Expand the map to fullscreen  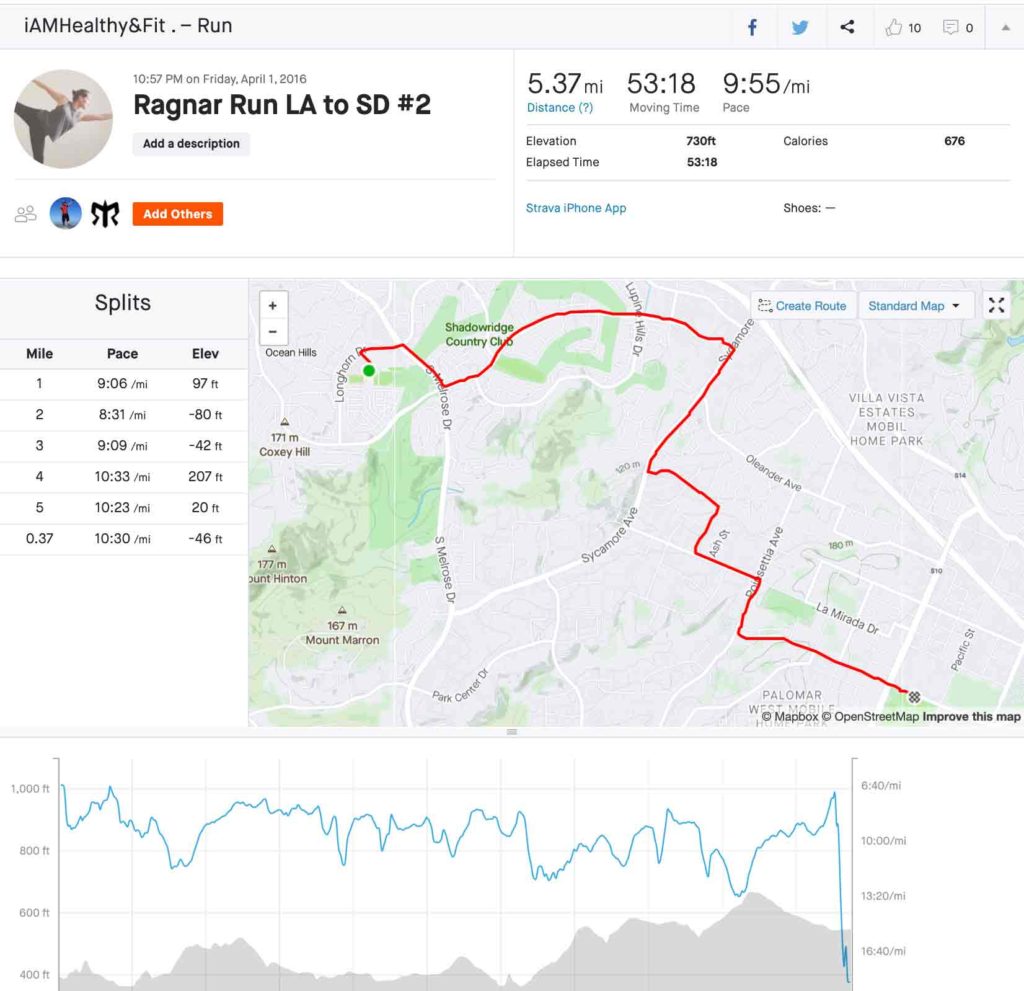(x=996, y=306)
